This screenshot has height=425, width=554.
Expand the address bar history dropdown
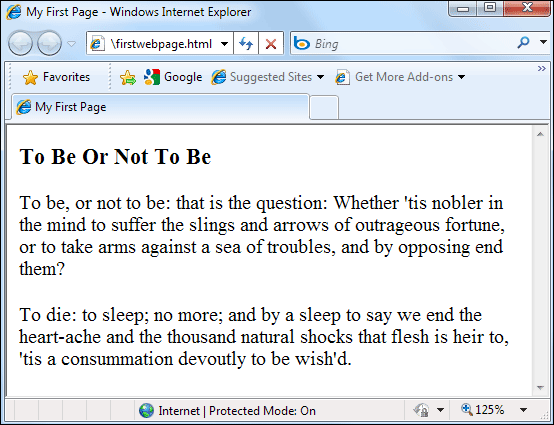click(224, 44)
